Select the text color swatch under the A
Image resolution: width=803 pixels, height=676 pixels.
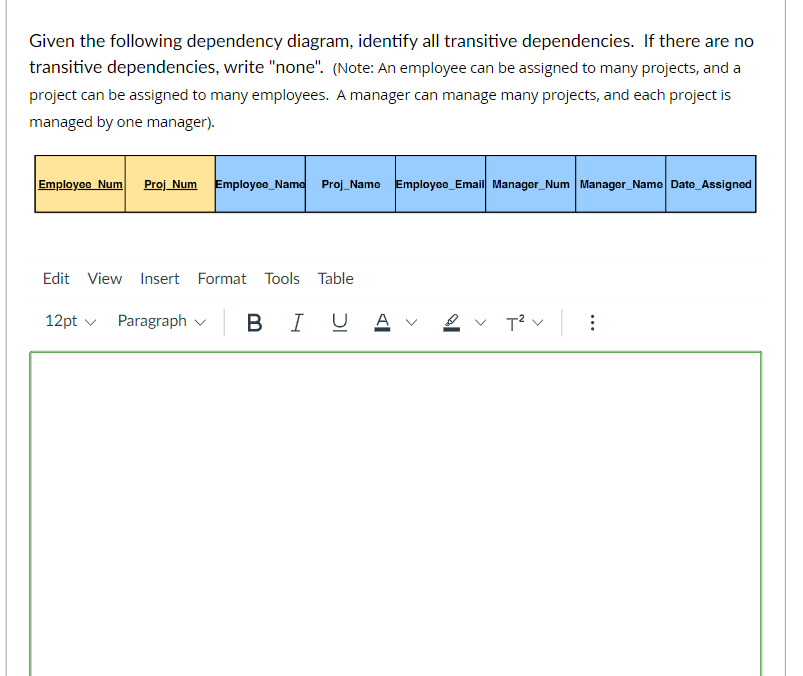tap(381, 329)
